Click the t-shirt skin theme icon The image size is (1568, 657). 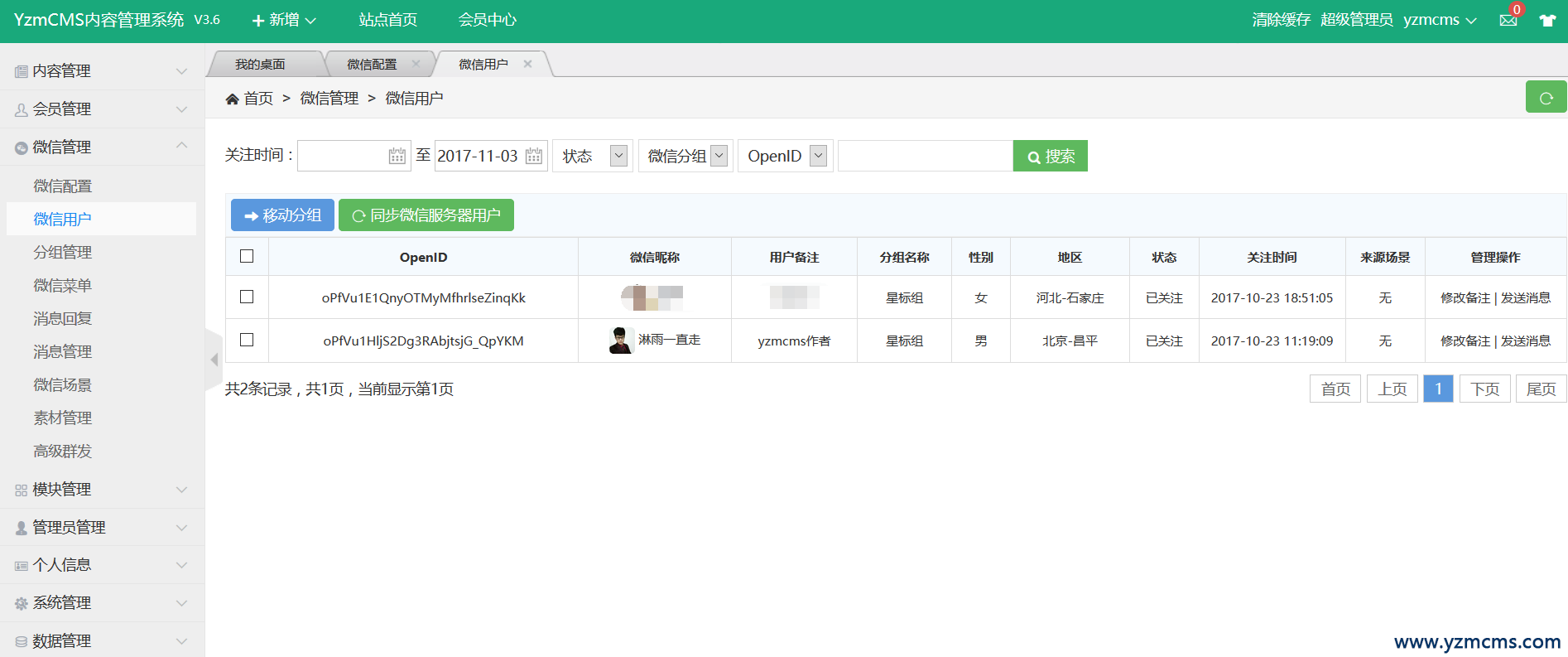1547,21
